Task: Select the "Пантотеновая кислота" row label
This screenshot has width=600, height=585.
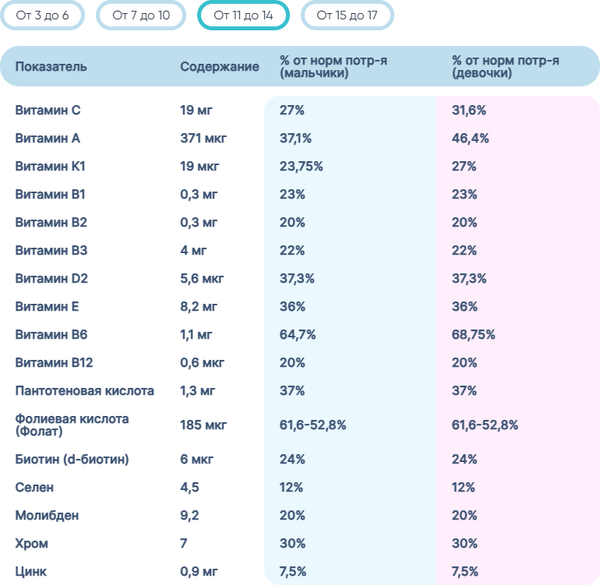Action: tap(85, 390)
